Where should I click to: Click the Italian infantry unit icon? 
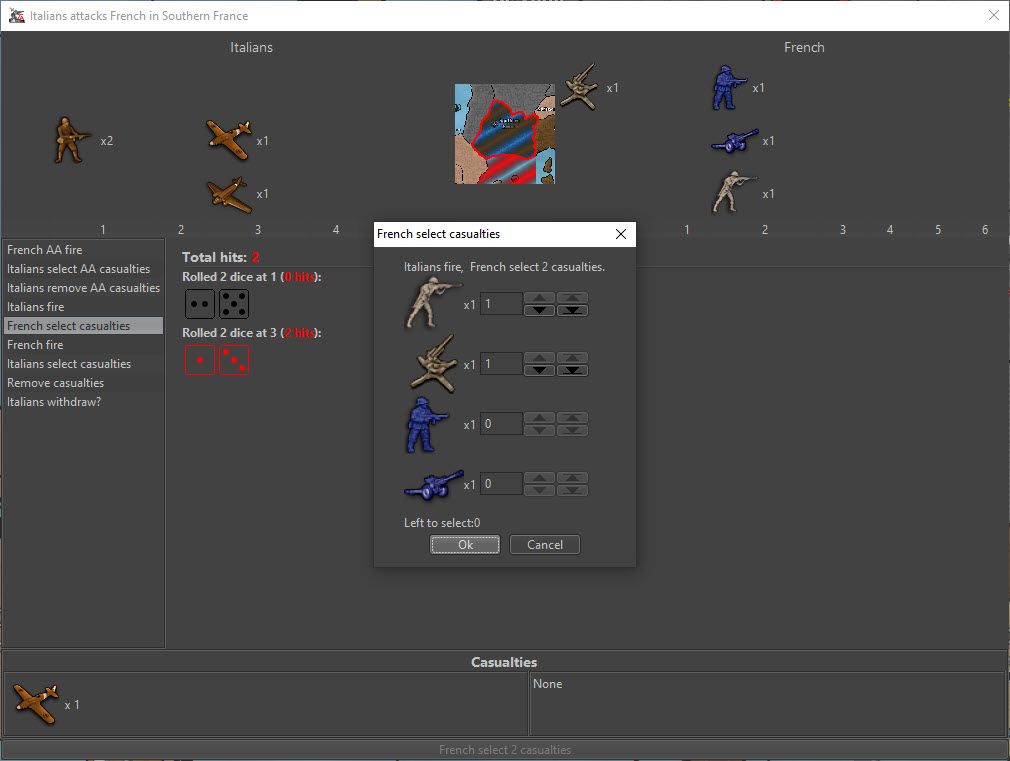coord(71,140)
